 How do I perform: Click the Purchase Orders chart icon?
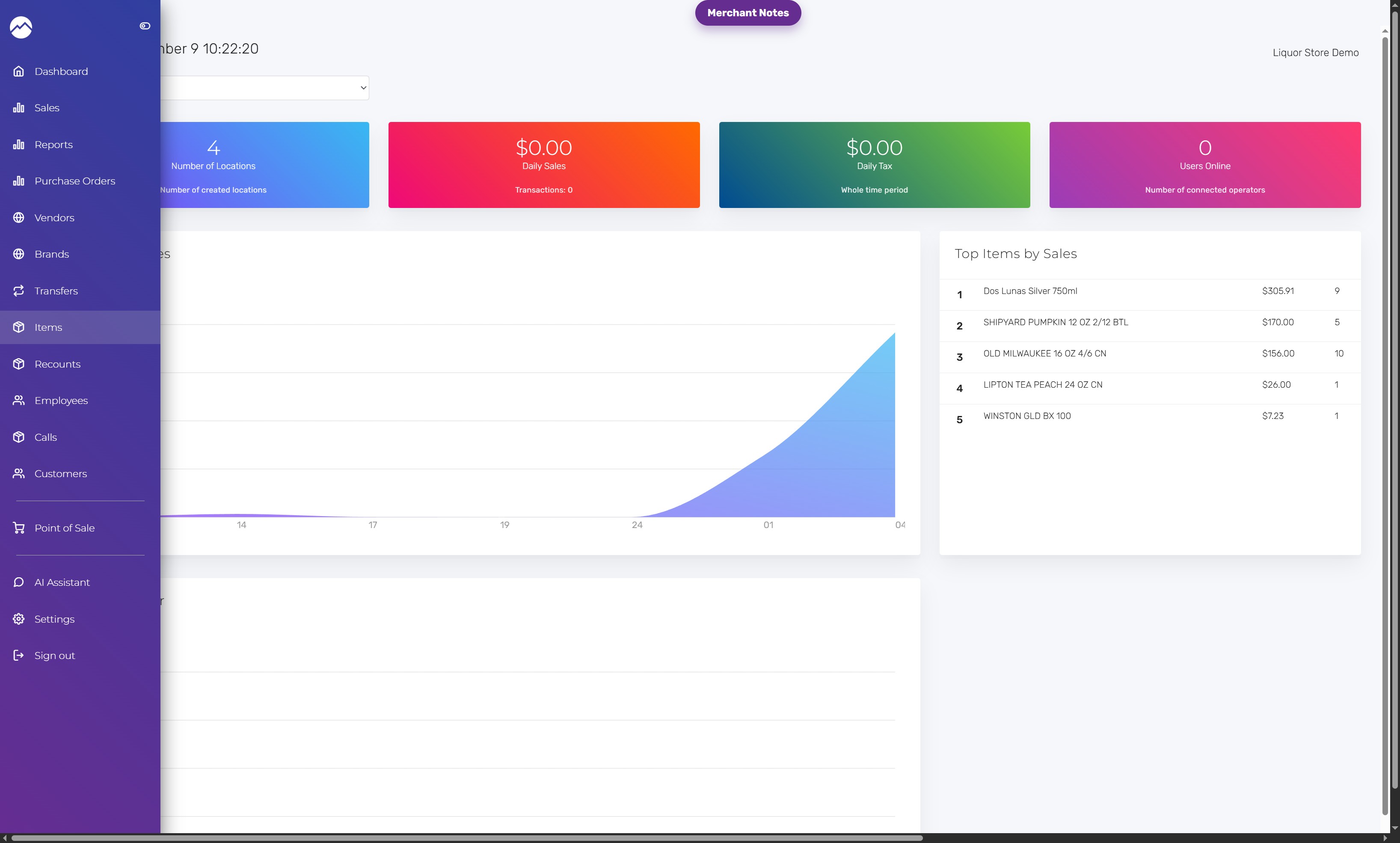coord(19,181)
